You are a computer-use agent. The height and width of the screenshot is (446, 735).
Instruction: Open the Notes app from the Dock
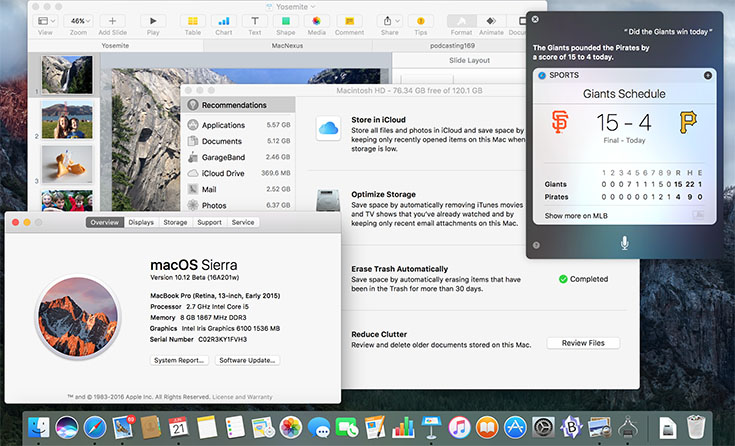coord(207,427)
